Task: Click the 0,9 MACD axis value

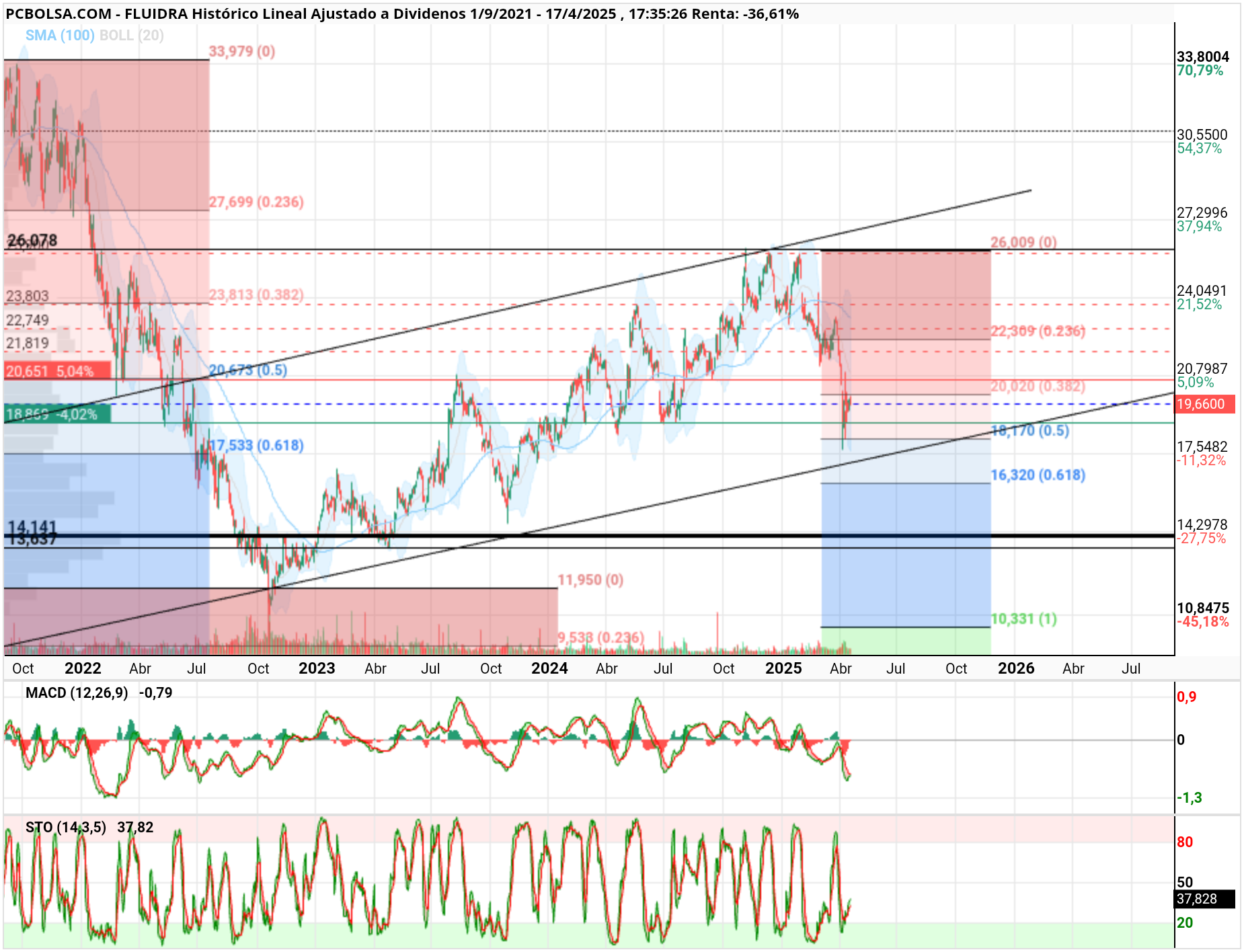Action: pos(1187,697)
